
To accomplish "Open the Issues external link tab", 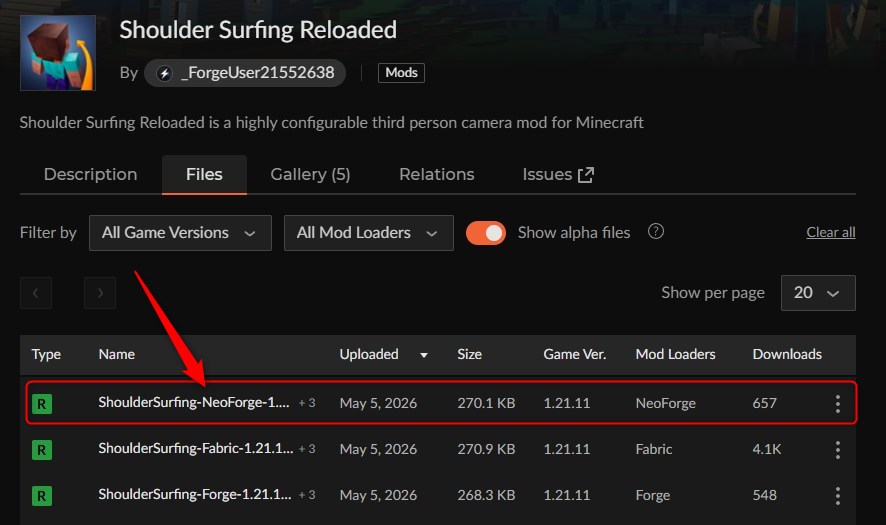I will click(x=558, y=175).
